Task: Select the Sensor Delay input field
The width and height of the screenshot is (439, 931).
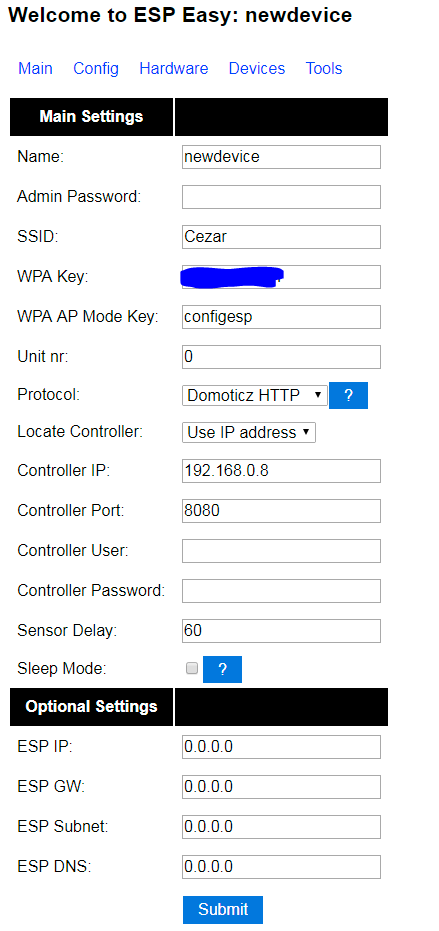Action: click(281, 631)
